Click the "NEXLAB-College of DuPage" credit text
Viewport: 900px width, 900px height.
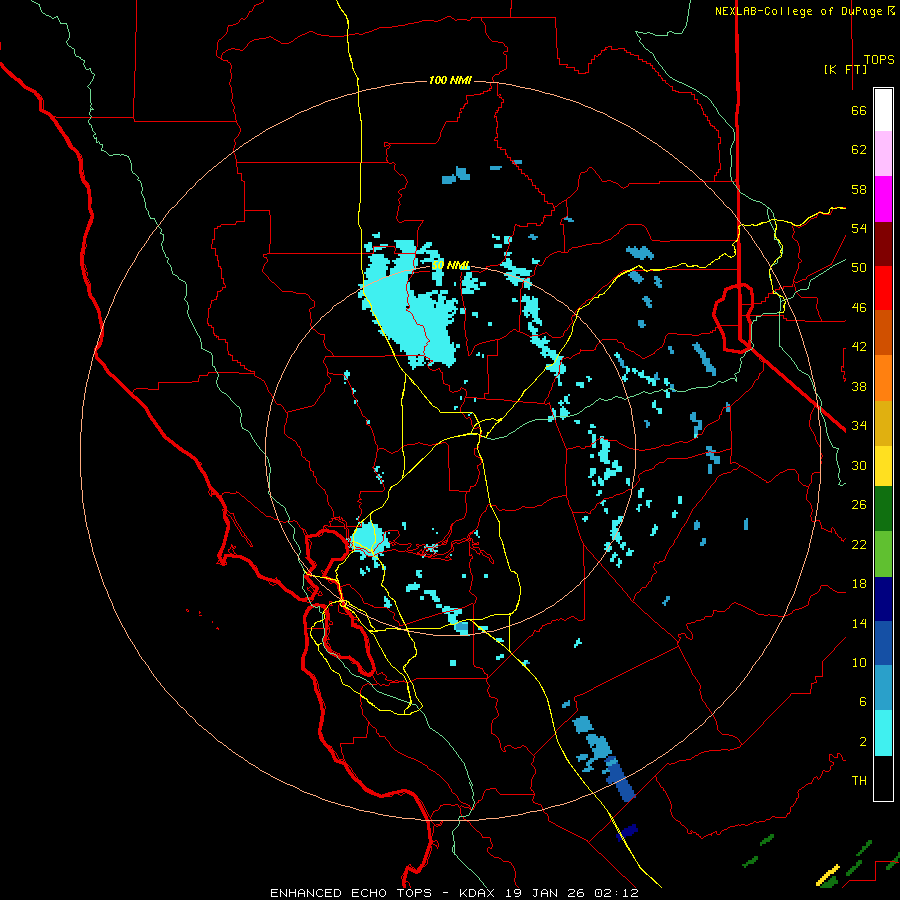[799, 11]
